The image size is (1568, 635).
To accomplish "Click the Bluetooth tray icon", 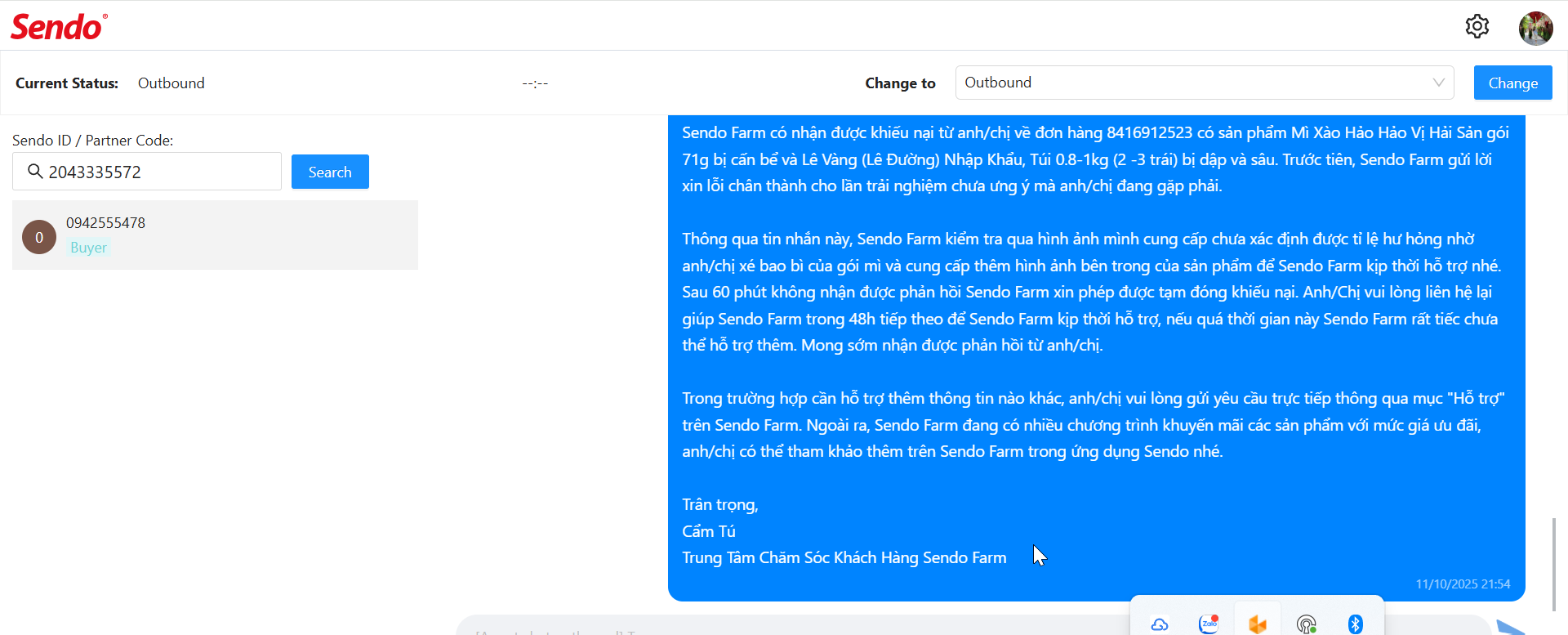I will pos(1356,624).
